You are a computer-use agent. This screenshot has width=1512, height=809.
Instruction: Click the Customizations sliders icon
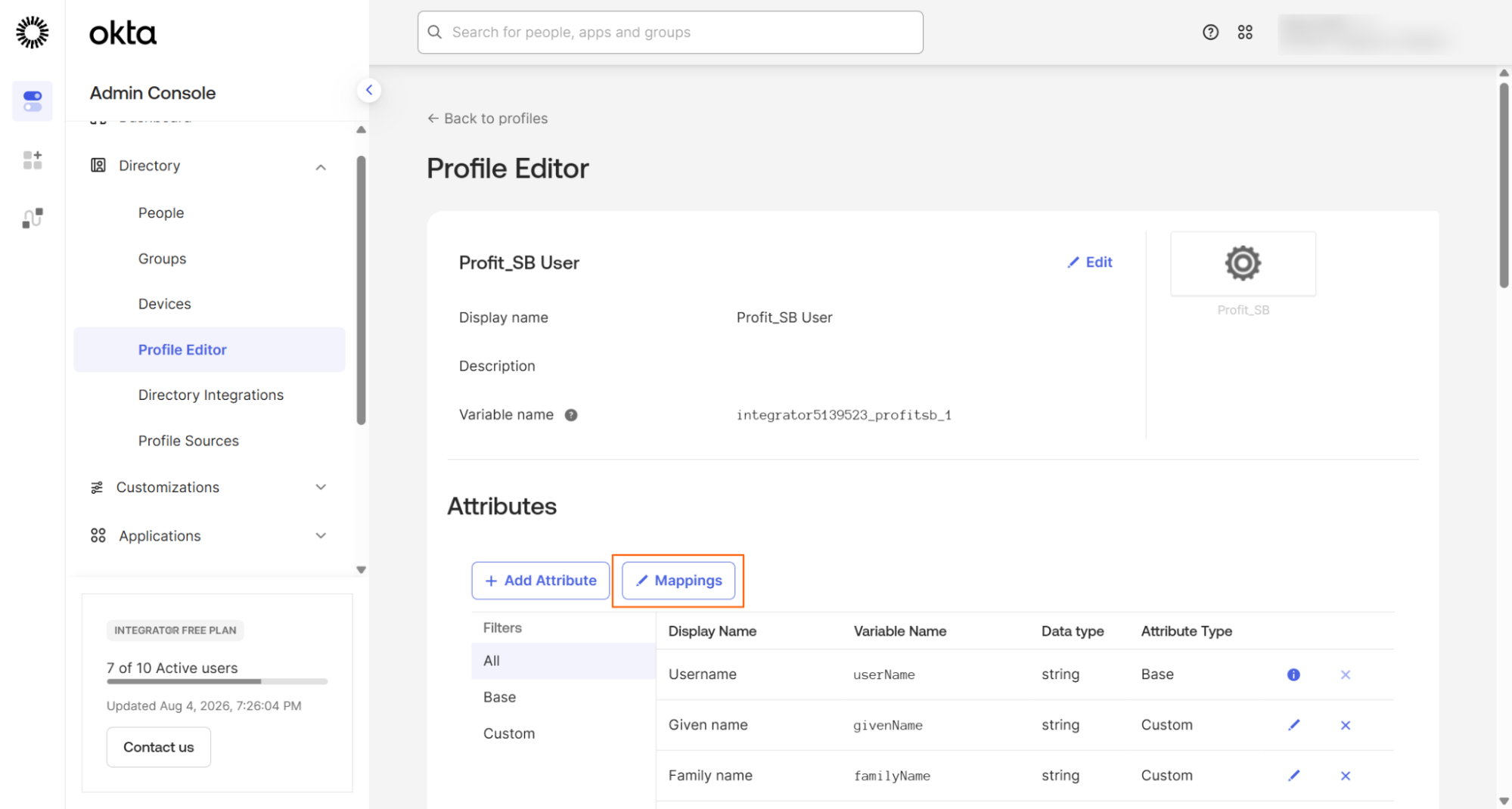[x=97, y=488]
